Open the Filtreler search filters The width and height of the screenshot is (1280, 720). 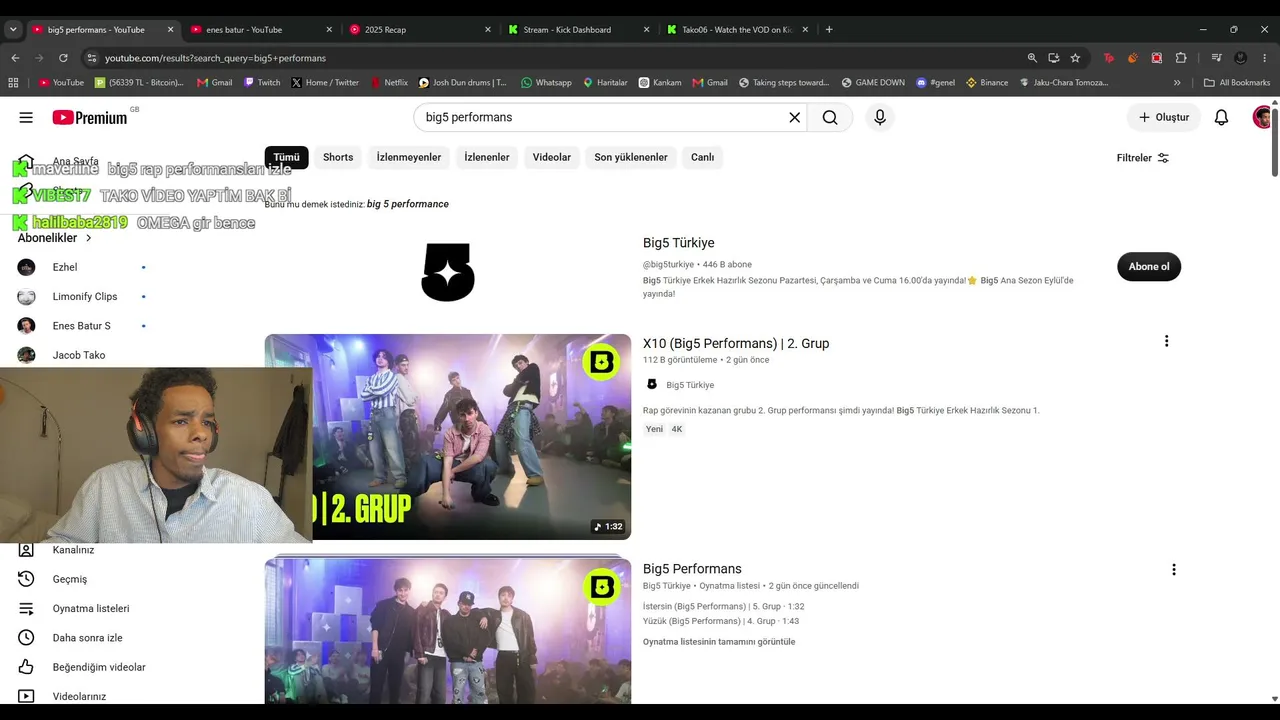(x=1143, y=158)
